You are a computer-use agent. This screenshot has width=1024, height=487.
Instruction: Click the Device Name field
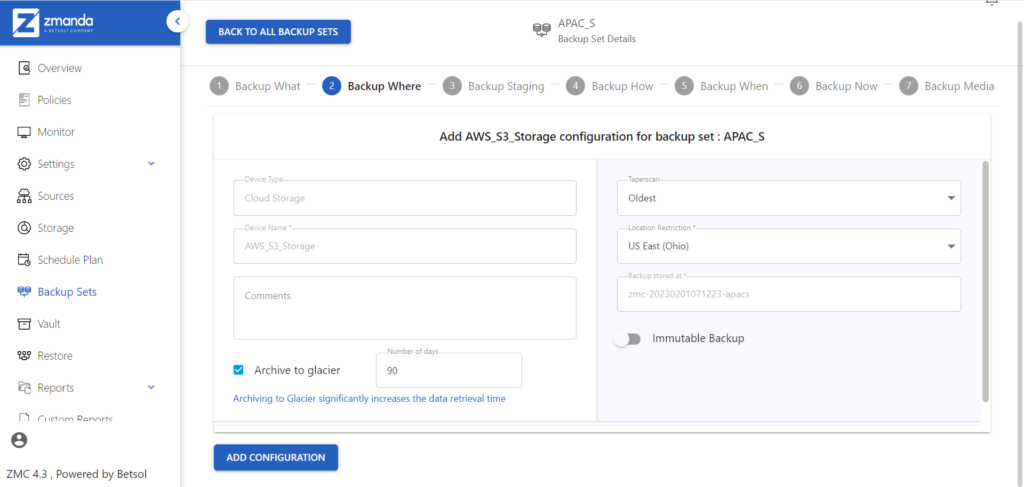click(x=405, y=246)
